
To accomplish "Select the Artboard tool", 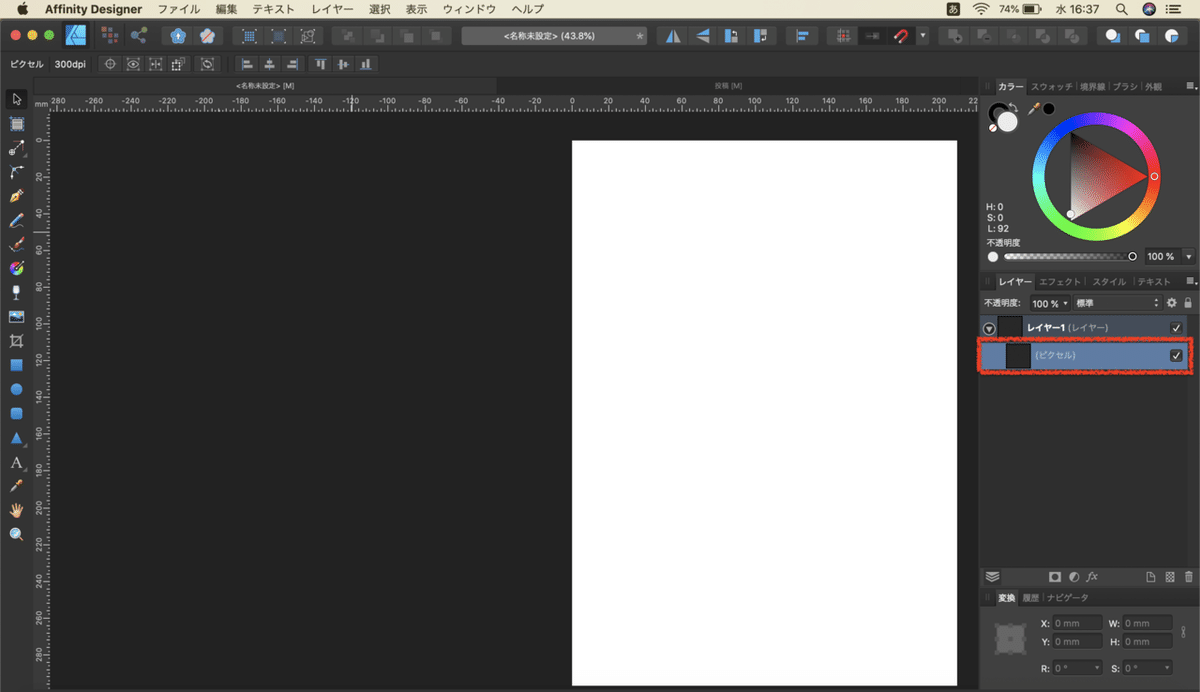I will click(x=16, y=124).
